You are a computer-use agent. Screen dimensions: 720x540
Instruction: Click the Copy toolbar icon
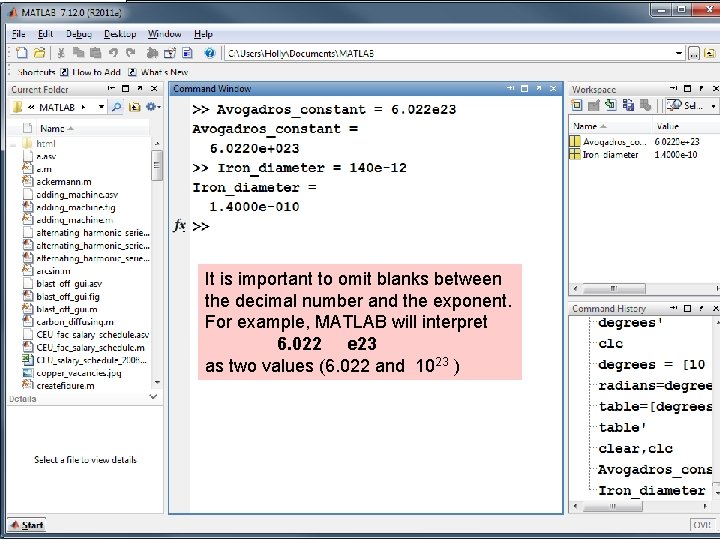79,53
